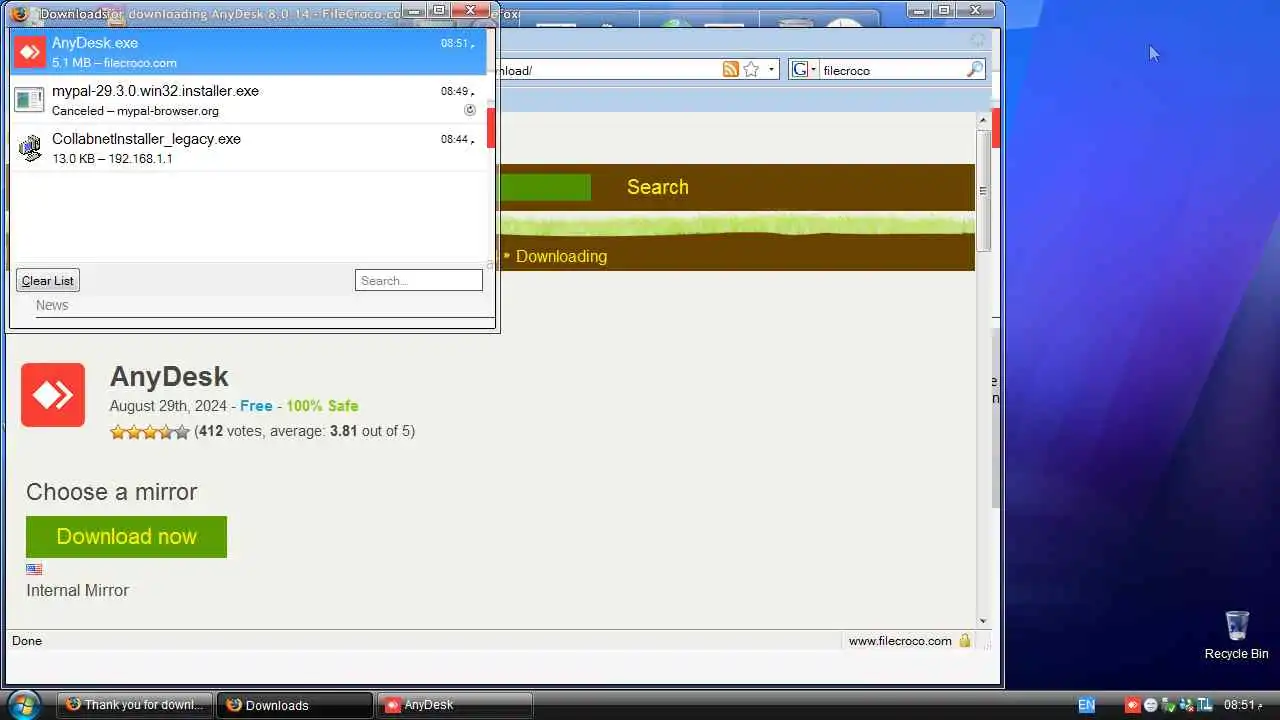Screen dimensions: 1280x720
Task: Focus the Downloads search field
Action: tap(418, 280)
